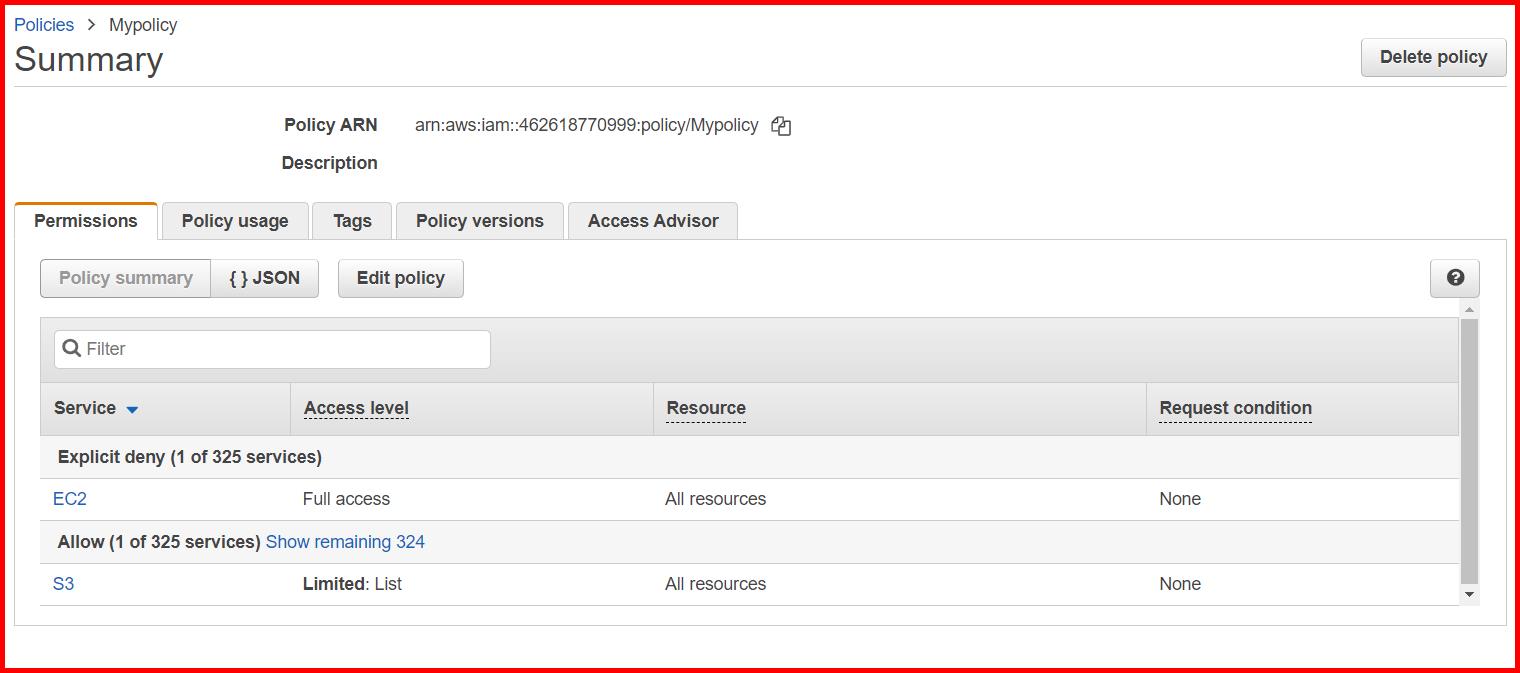Open the Policy versions tab
This screenshot has height=673, width=1520.
coord(479,220)
